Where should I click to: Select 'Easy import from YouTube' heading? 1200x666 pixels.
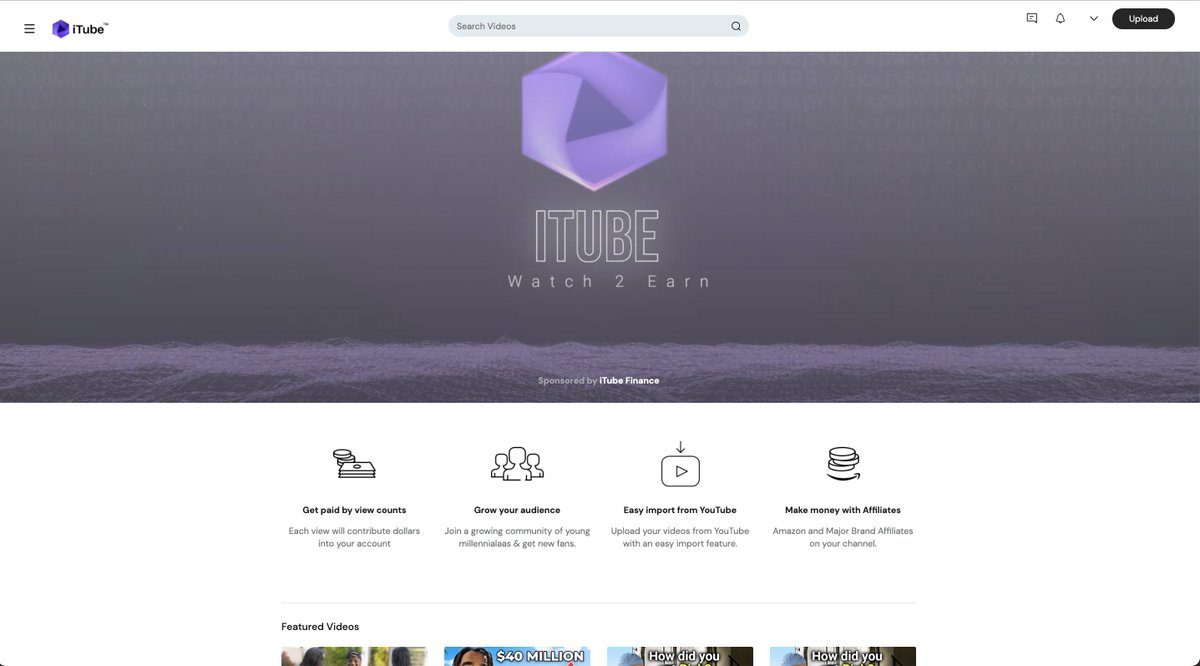680,510
